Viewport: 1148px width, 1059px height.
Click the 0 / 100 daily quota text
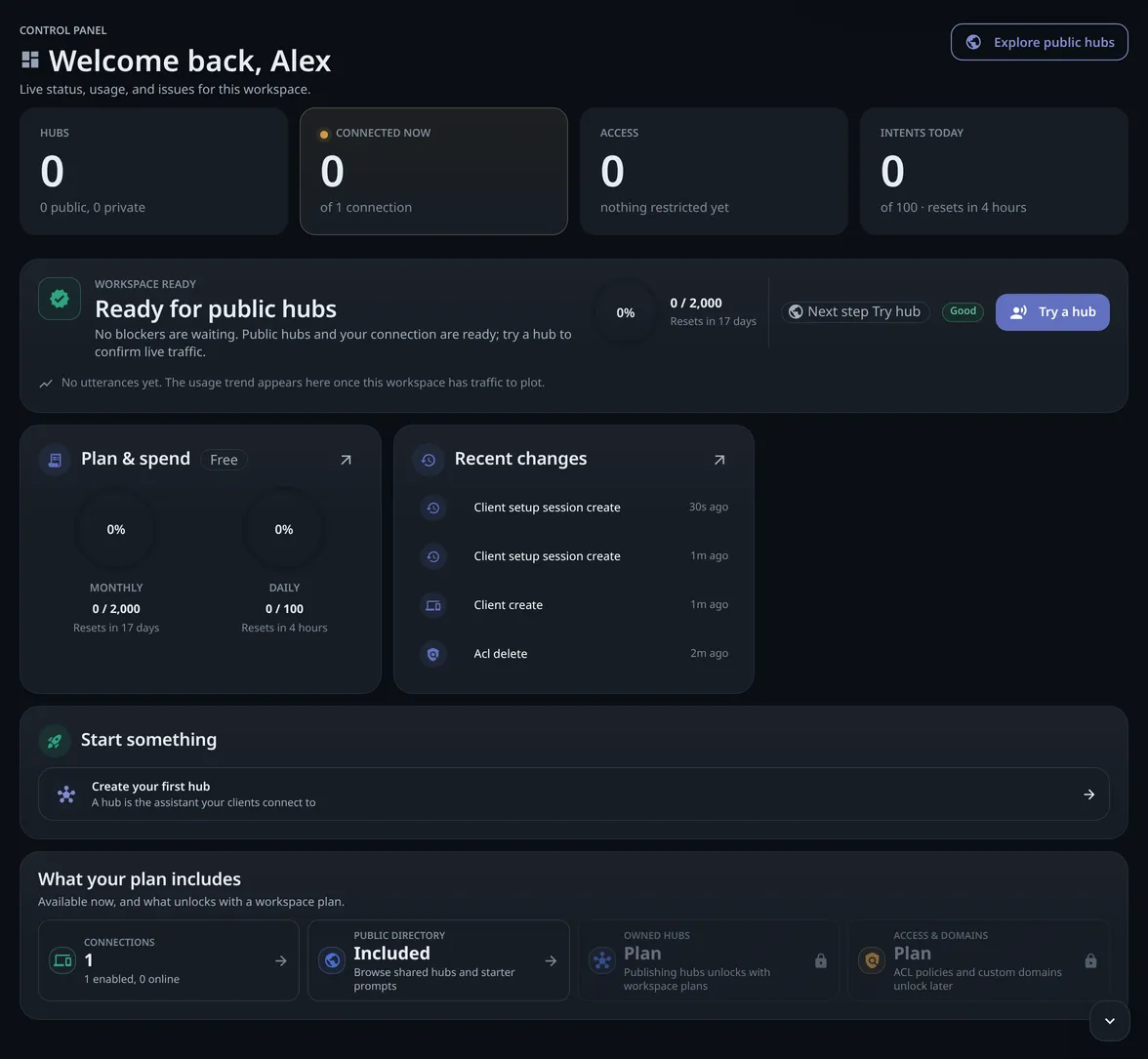[284, 609]
